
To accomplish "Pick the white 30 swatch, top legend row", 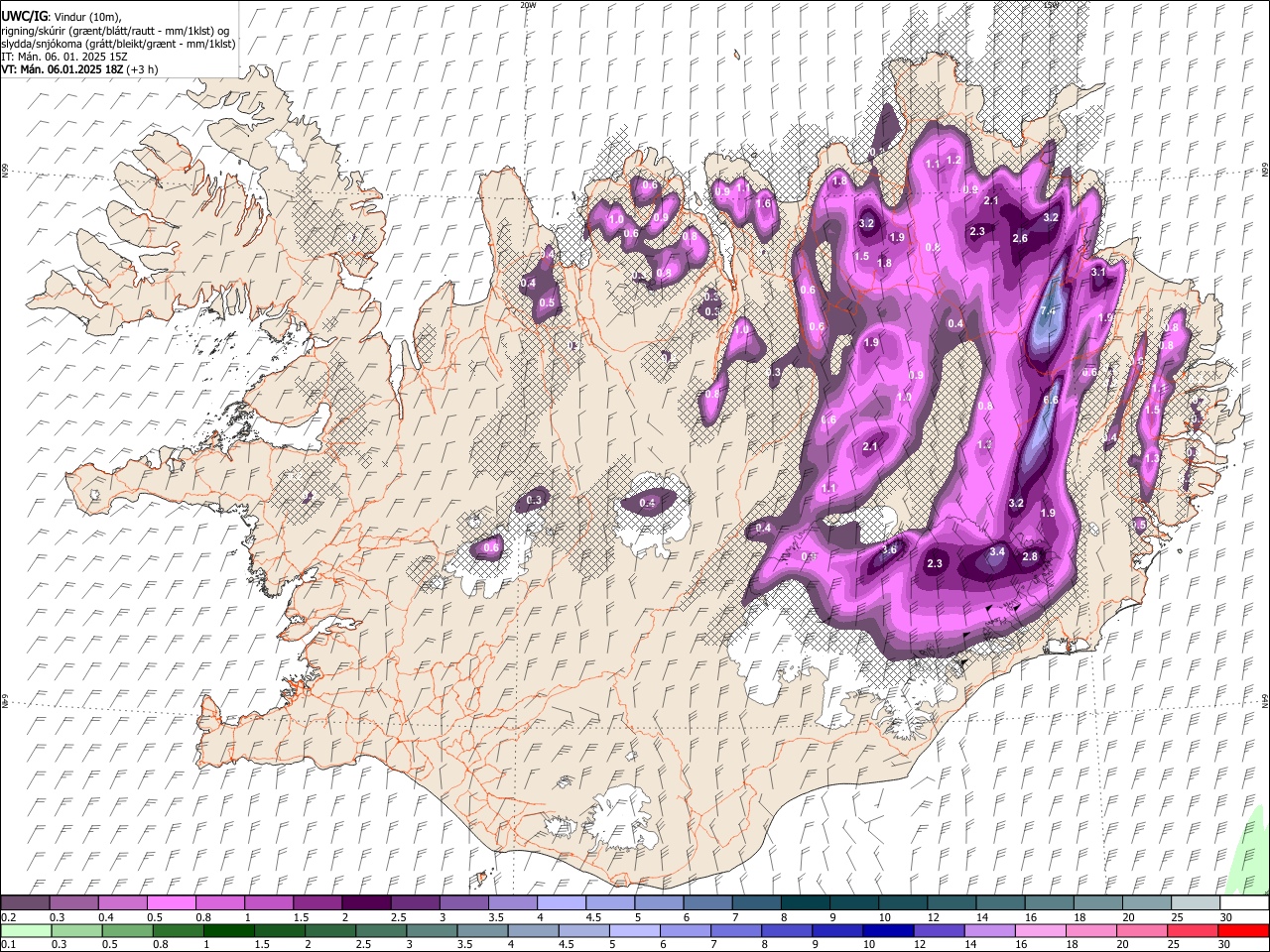I will [x=1244, y=902].
